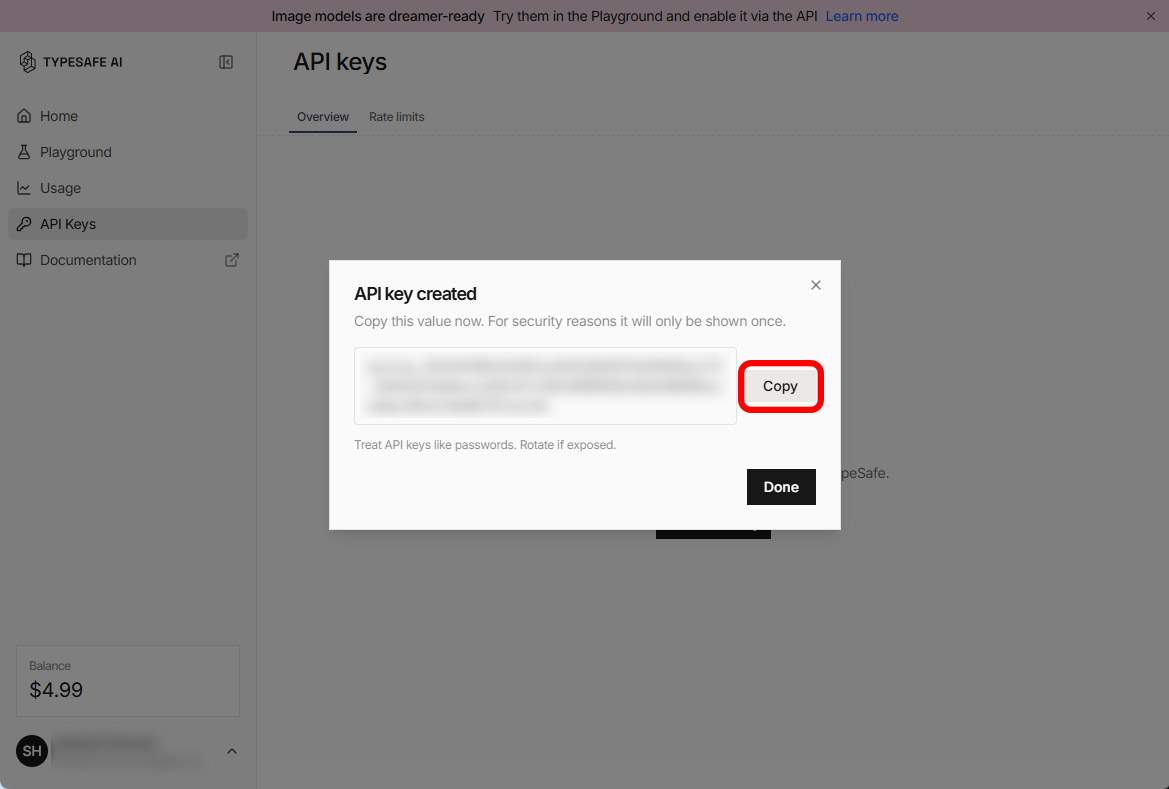Expand the account menu chevron
This screenshot has width=1169, height=789.
click(x=232, y=751)
